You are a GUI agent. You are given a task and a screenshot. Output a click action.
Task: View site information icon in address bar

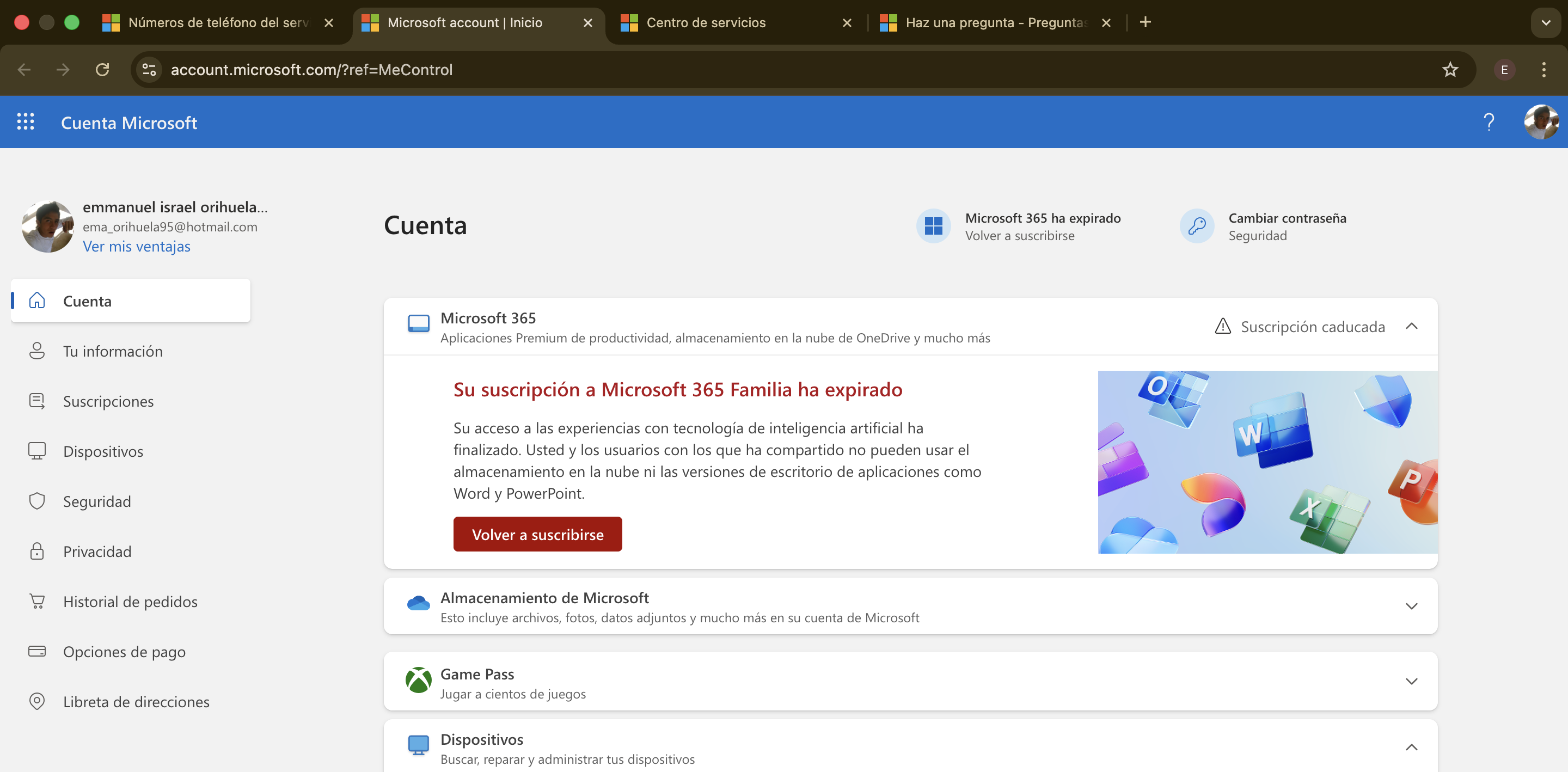click(x=149, y=69)
